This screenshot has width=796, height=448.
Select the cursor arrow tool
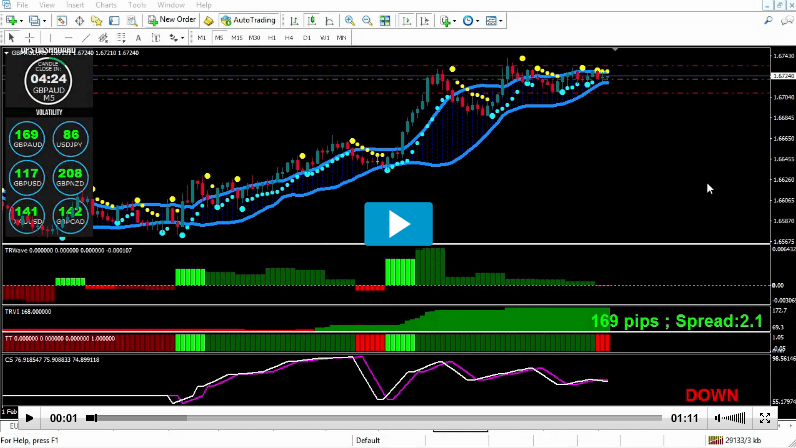point(11,38)
